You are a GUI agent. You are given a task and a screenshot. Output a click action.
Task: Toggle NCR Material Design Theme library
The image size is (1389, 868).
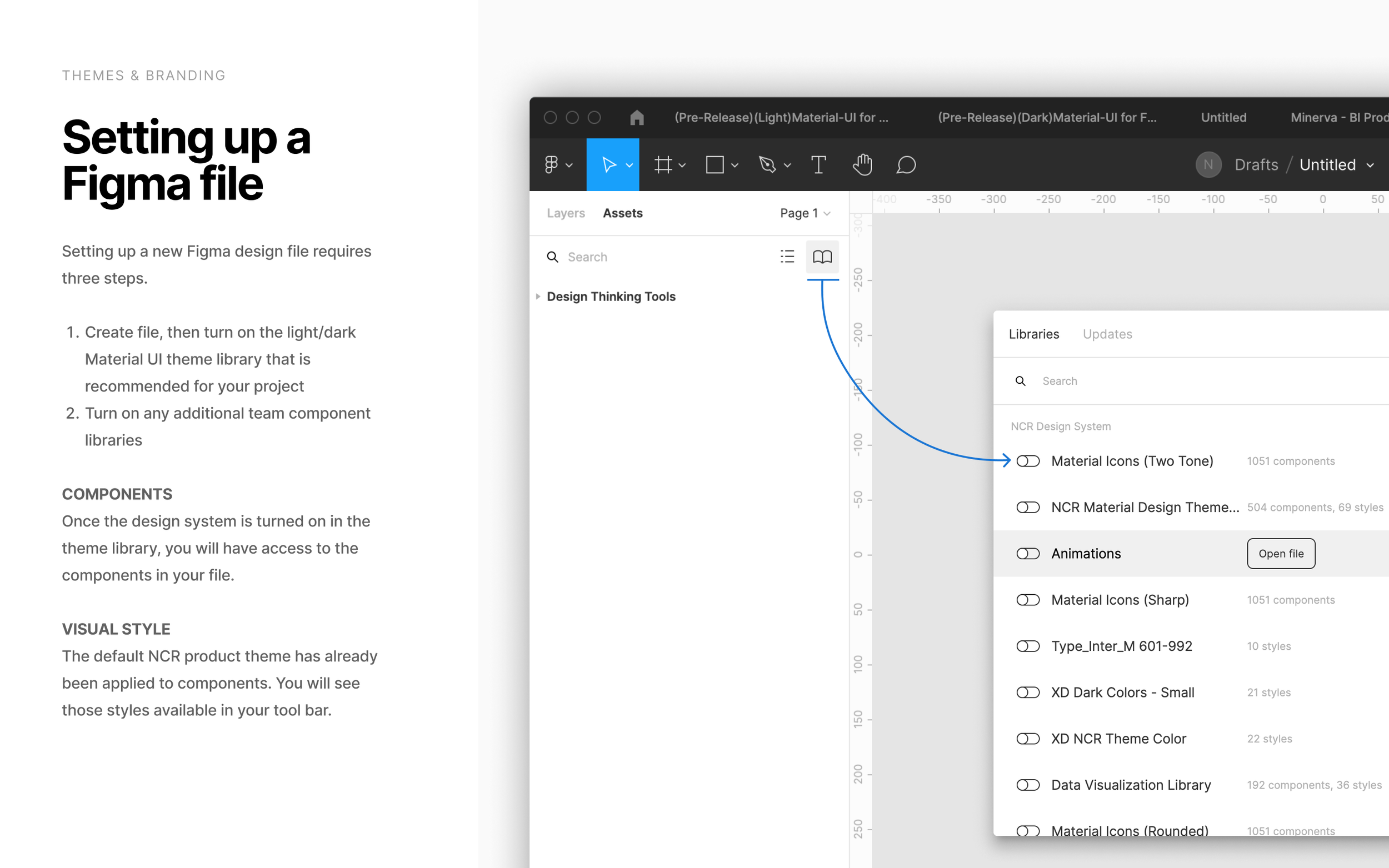1028,508
